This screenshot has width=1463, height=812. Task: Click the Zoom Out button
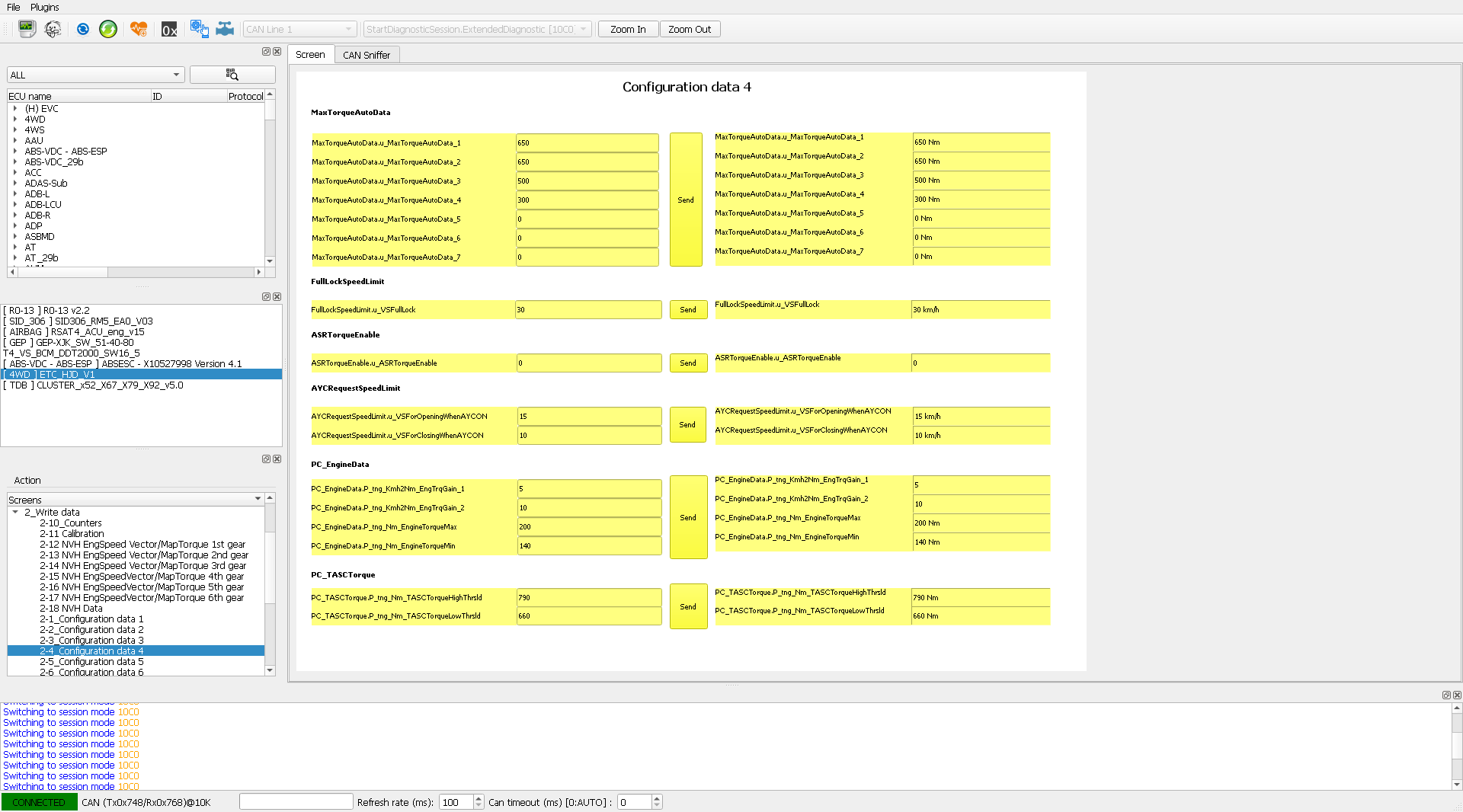coord(690,29)
